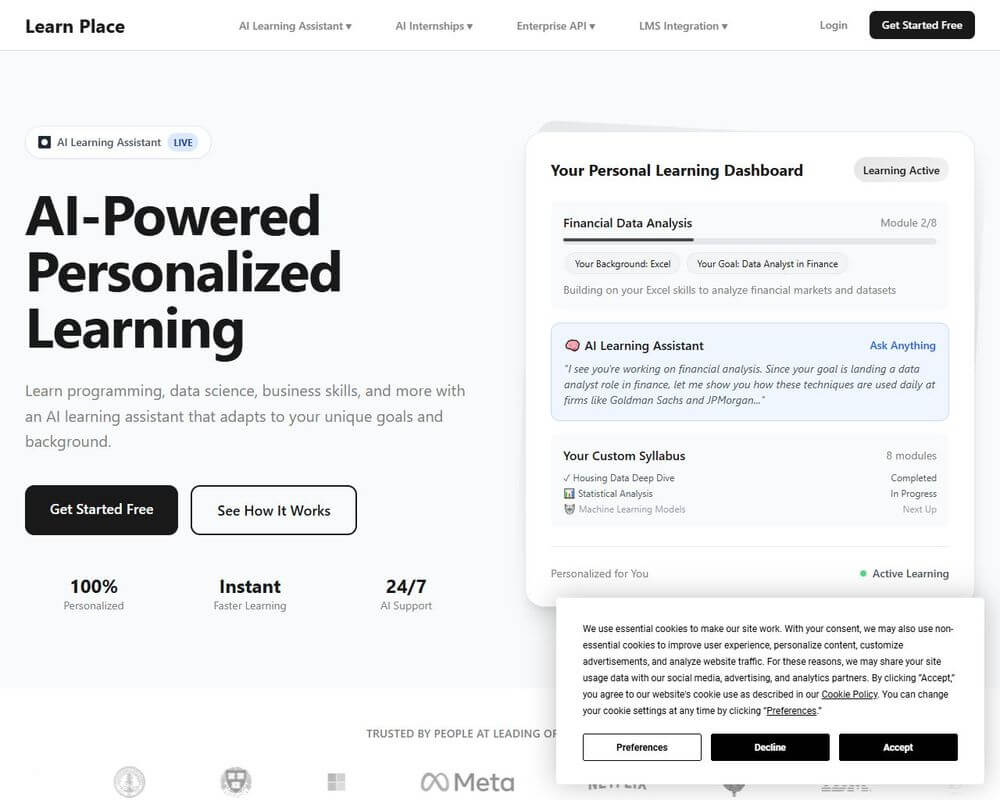Expand the Enterprise API menu
This screenshot has width=1000, height=800.
point(555,26)
